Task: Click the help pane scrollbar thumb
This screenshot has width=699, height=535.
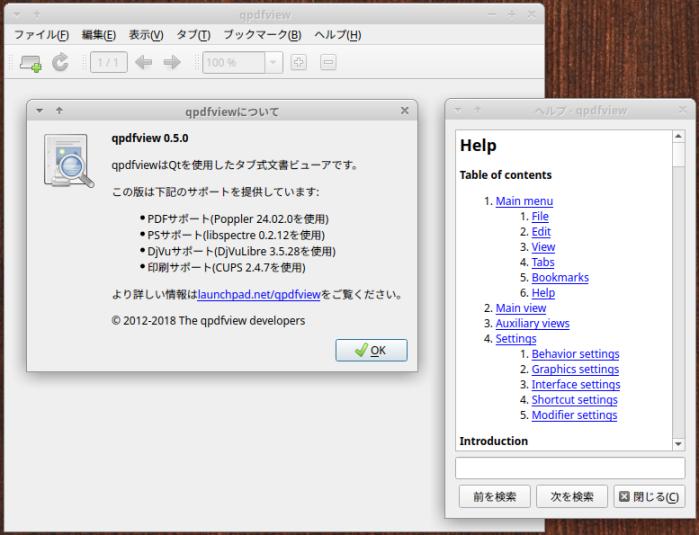Action: pyautogui.click(x=678, y=154)
